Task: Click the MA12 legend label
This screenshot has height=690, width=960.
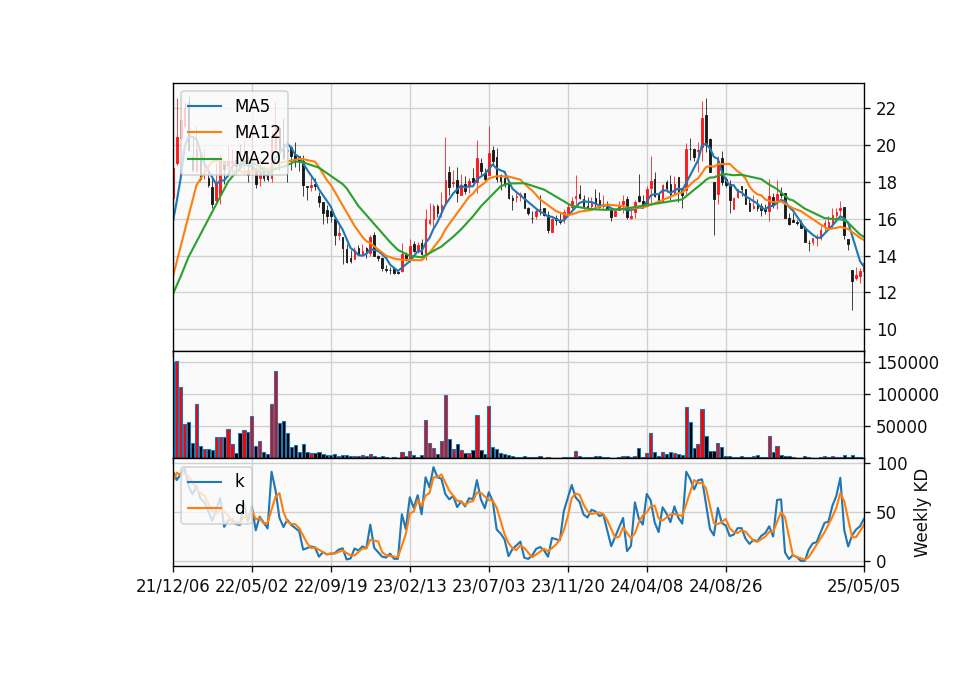Action: click(257, 132)
